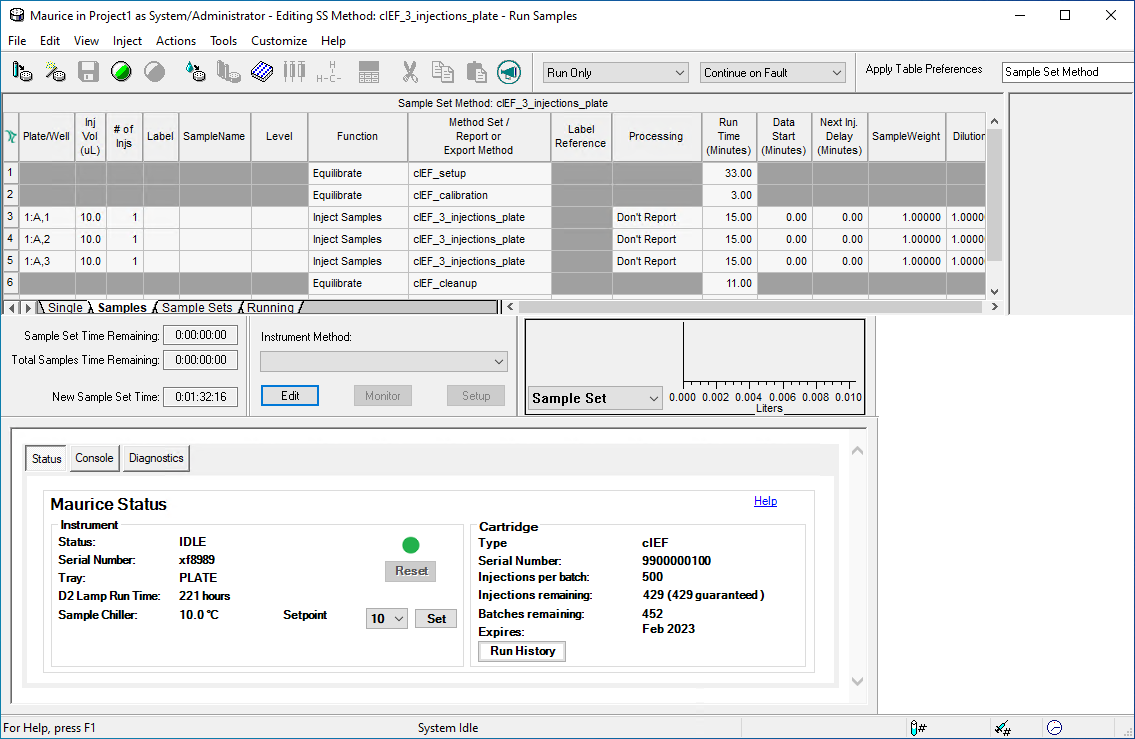Click the Monitor button
The width and height of the screenshot is (1135, 739).
click(382, 396)
